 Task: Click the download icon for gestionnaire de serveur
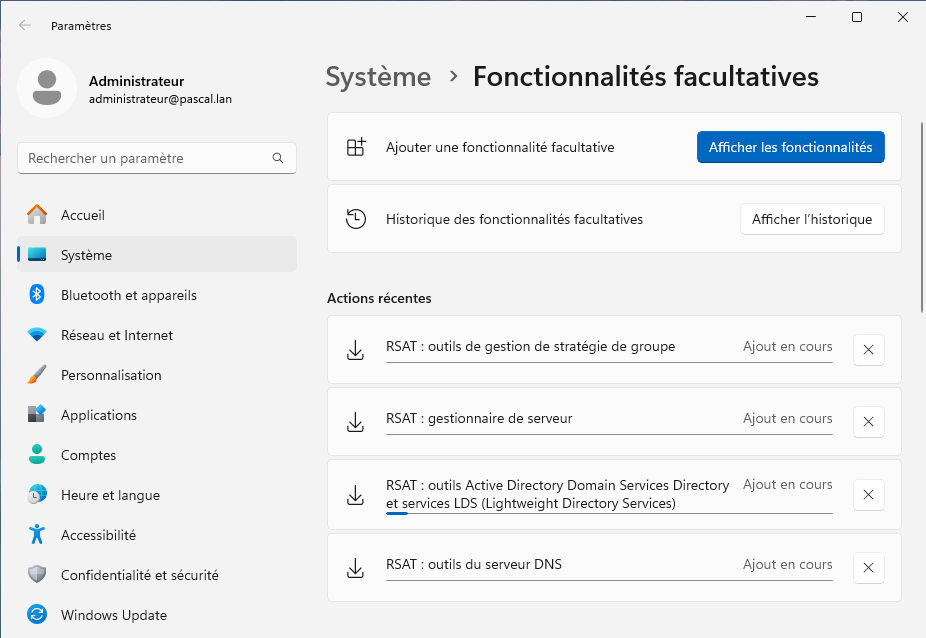[356, 422]
